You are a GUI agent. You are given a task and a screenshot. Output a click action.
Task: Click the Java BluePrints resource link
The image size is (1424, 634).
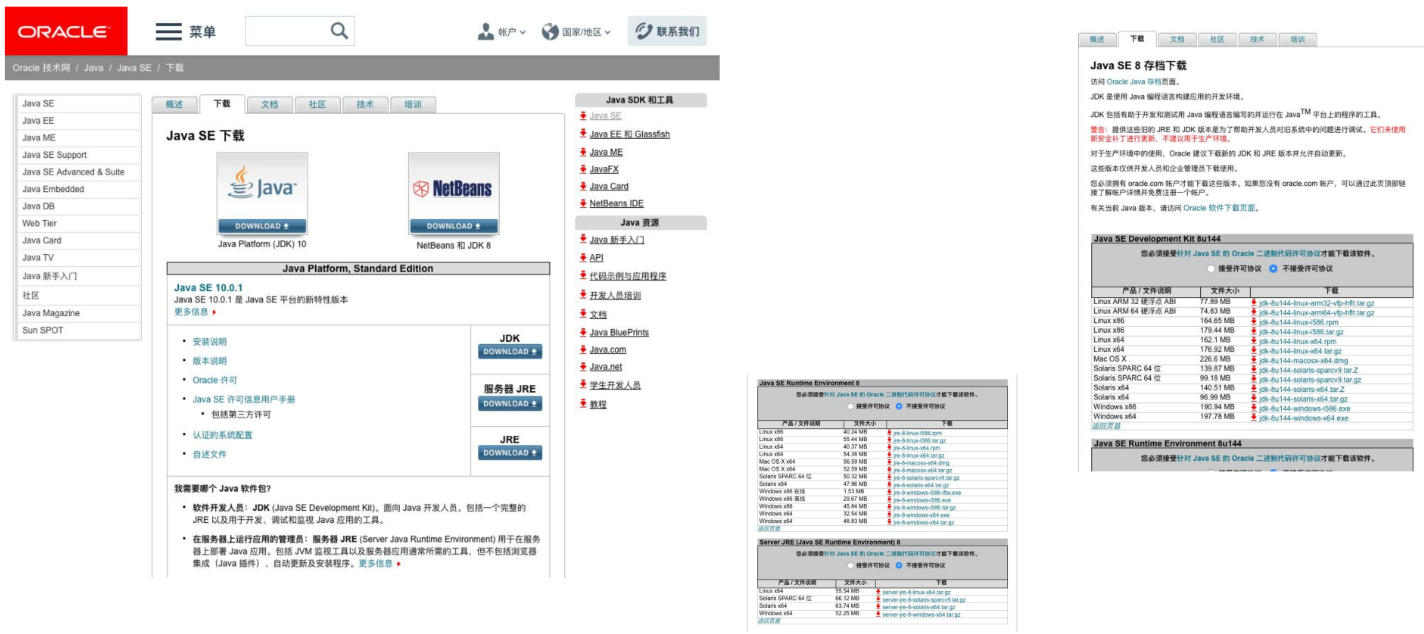(619, 332)
